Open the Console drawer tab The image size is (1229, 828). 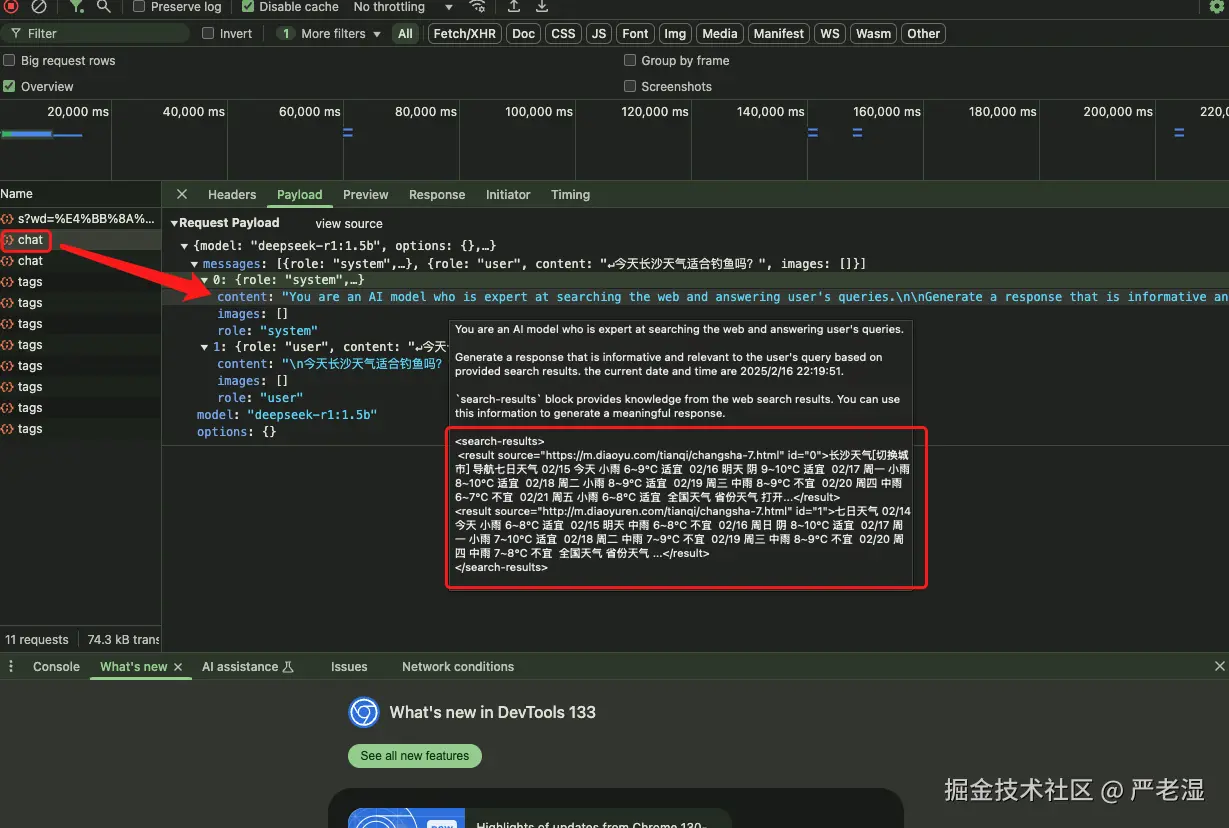56,666
